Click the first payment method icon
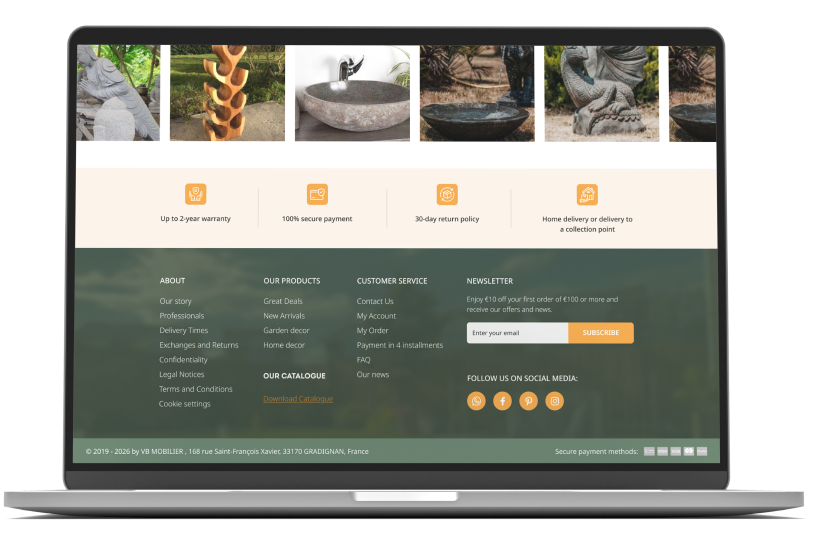The width and height of the screenshot is (816, 548). coord(649,451)
